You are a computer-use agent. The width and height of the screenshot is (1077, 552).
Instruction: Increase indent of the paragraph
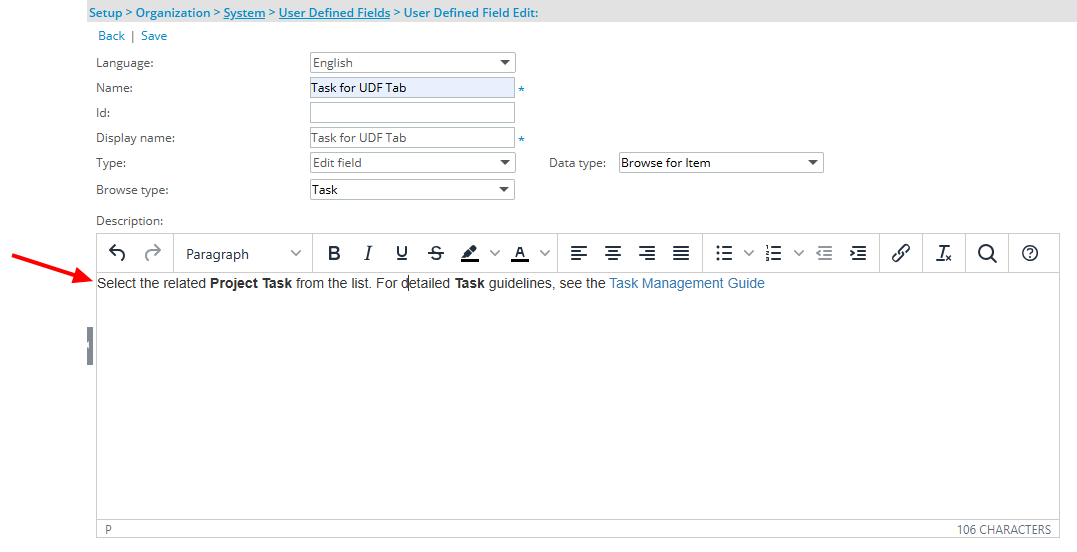[858, 253]
